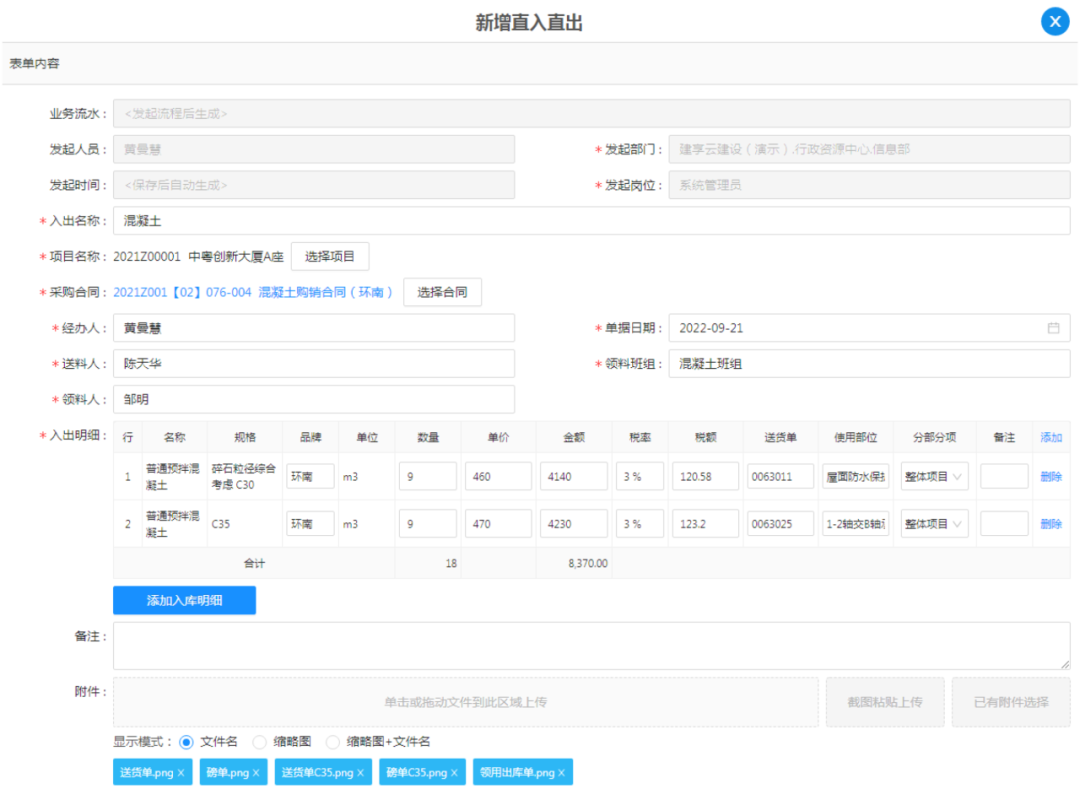Click the 截图粘贴上传 button
1080x800 pixels.
click(x=884, y=702)
